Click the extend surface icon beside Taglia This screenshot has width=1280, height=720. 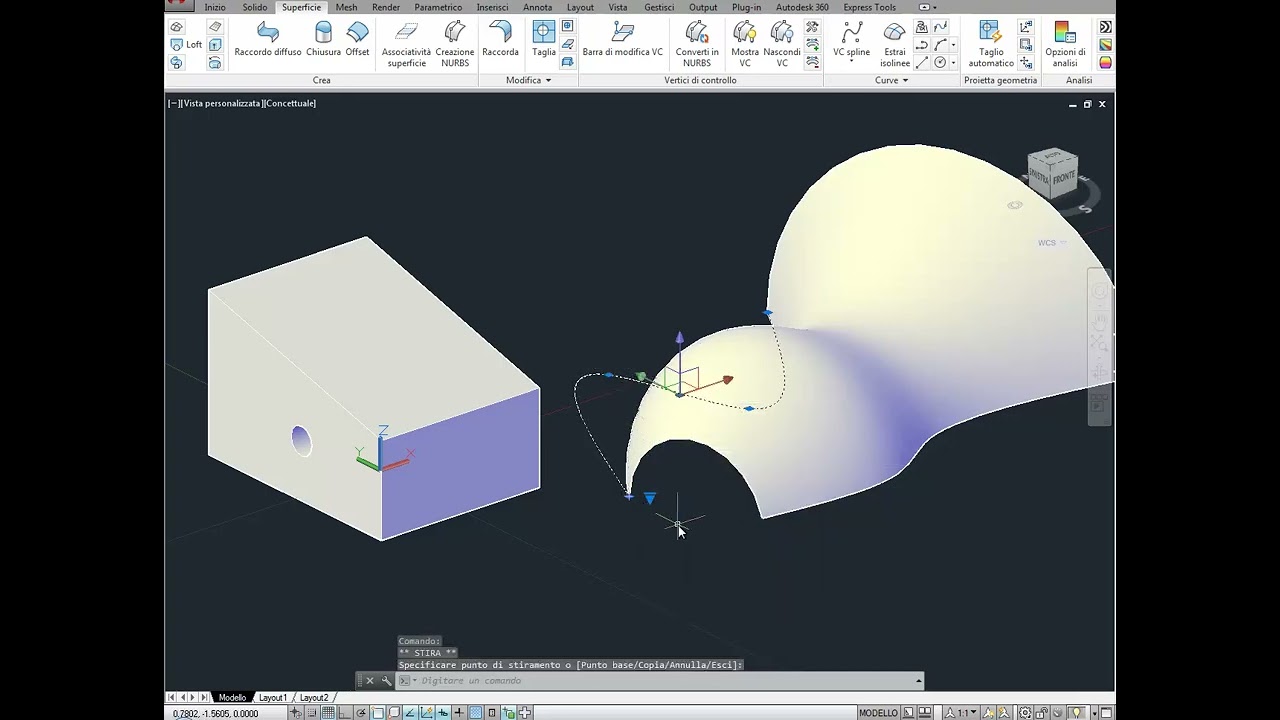(x=567, y=44)
